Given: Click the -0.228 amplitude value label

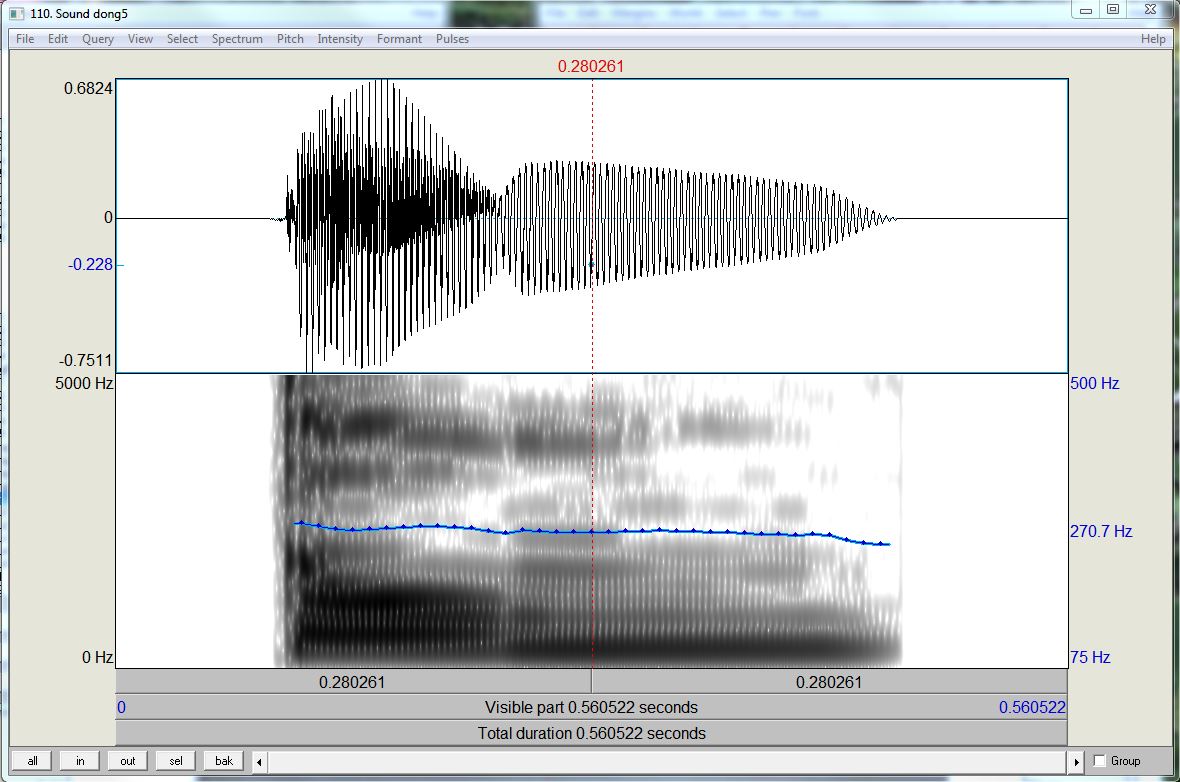Looking at the screenshot, I should 90,264.
